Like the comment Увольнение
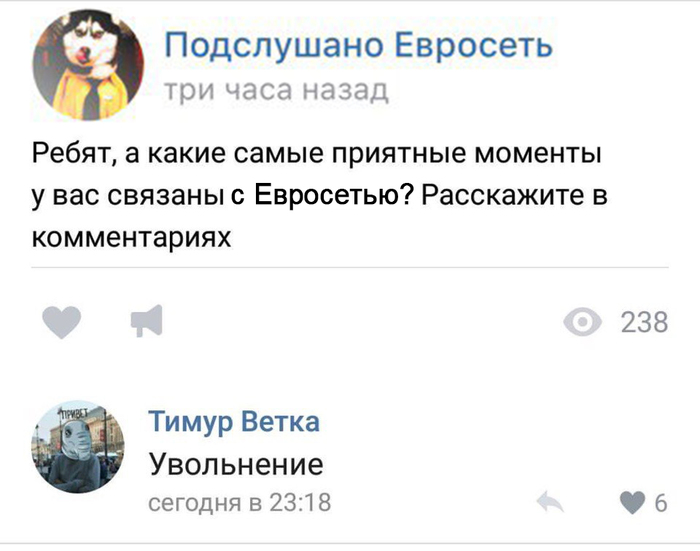This screenshot has height=551, width=700. (633, 502)
